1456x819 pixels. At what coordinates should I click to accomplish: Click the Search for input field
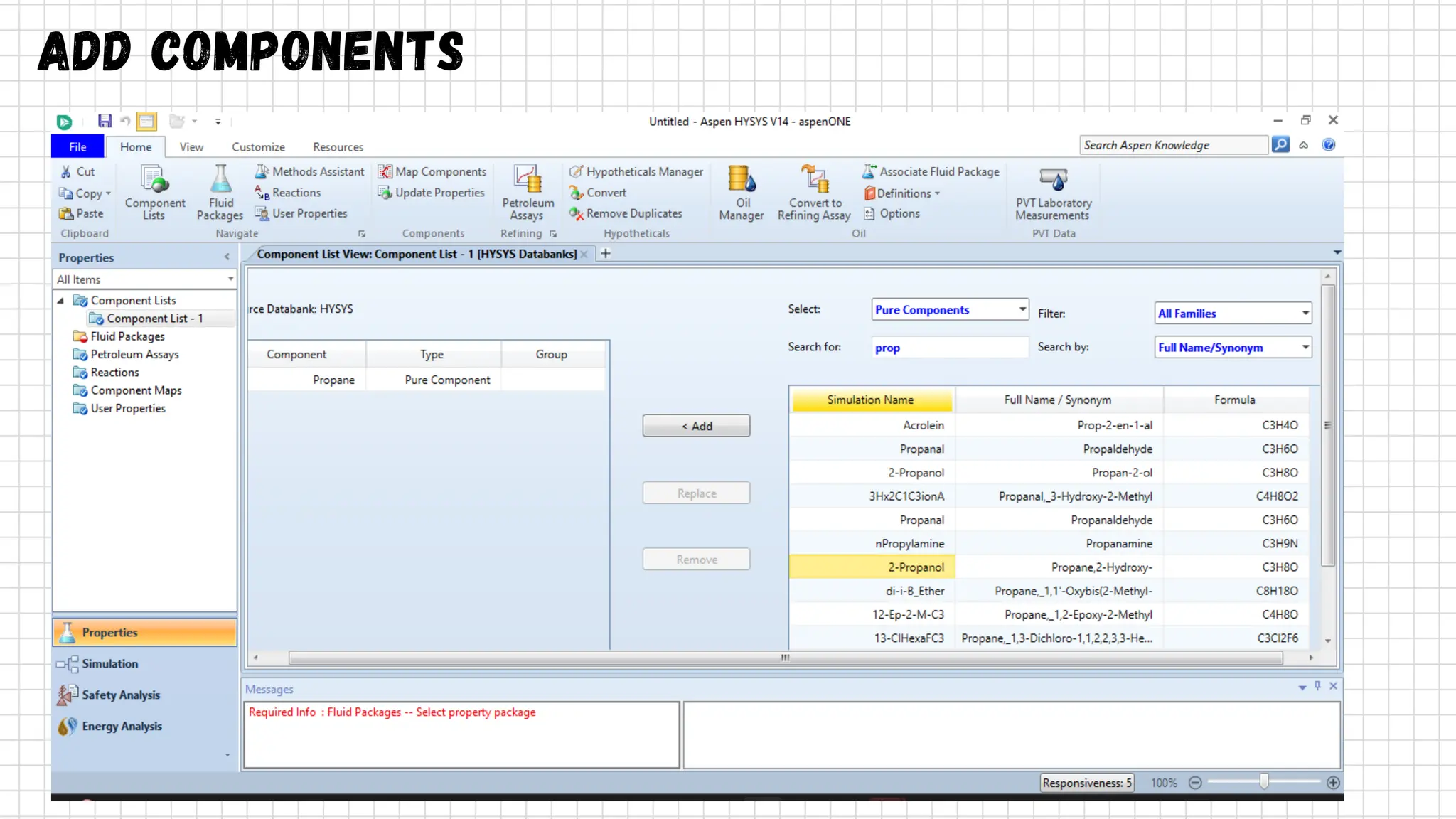click(x=950, y=348)
